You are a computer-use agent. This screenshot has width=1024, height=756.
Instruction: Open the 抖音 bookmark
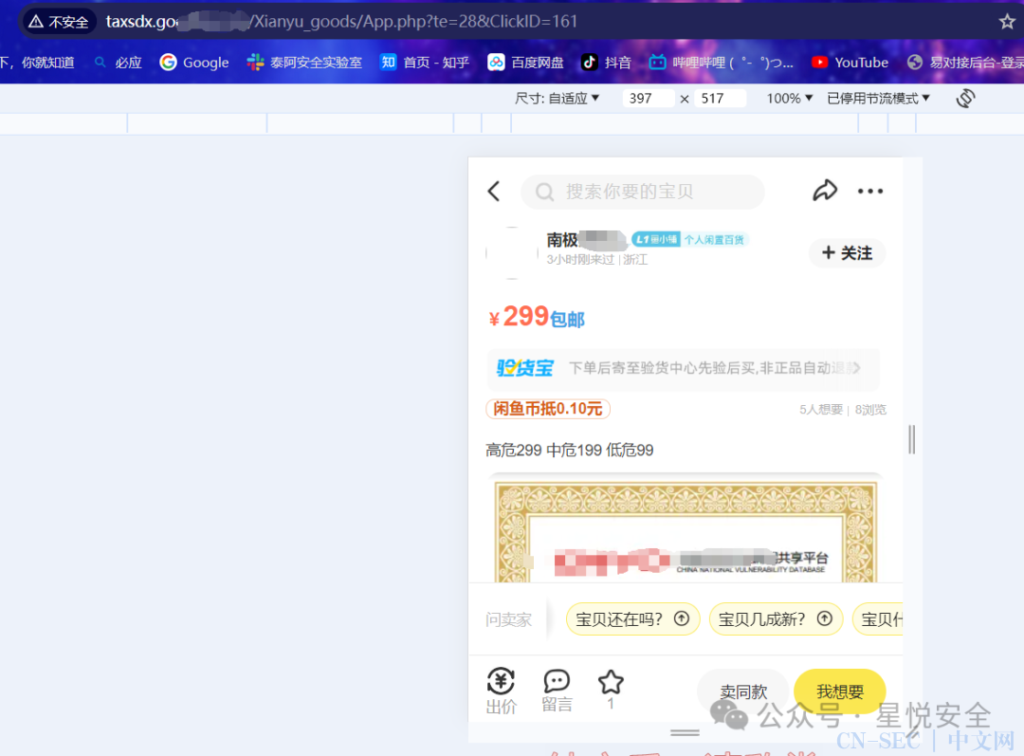tap(607, 63)
